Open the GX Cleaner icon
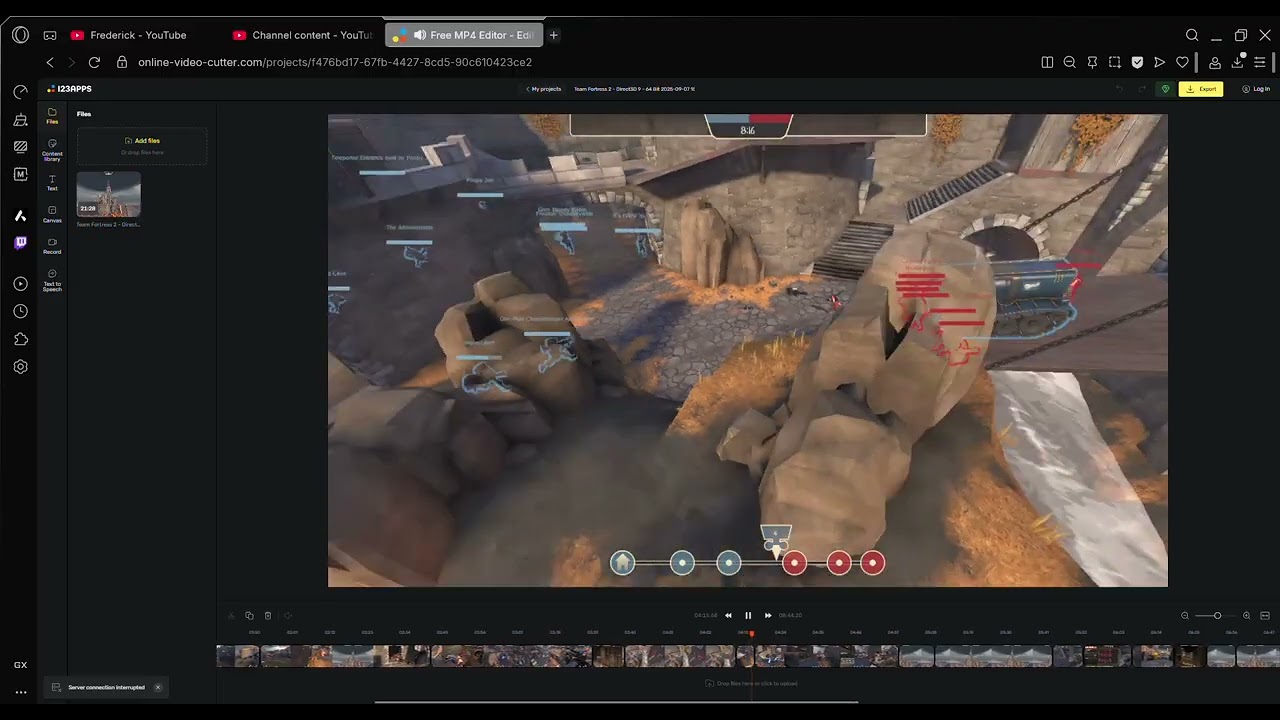The width and height of the screenshot is (1280, 720). [x=20, y=120]
